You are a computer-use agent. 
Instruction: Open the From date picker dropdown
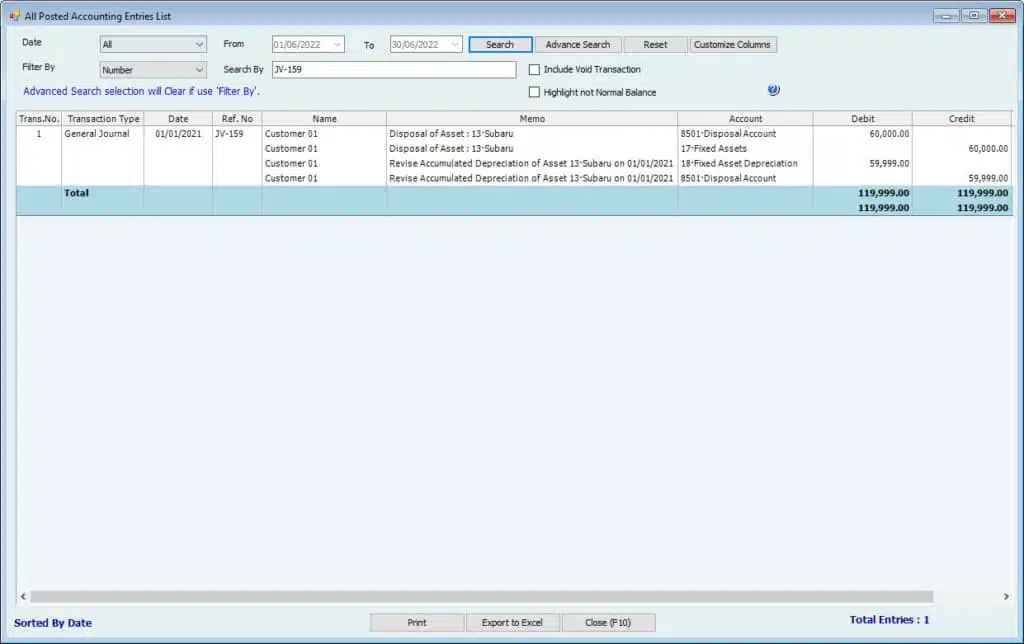pos(336,45)
